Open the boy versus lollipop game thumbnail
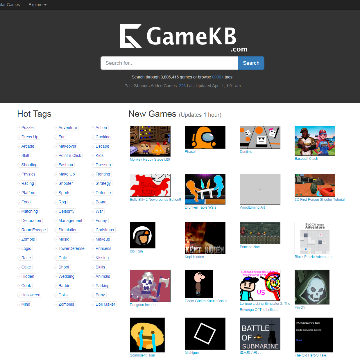This screenshot has height=360, width=360. click(x=260, y=285)
